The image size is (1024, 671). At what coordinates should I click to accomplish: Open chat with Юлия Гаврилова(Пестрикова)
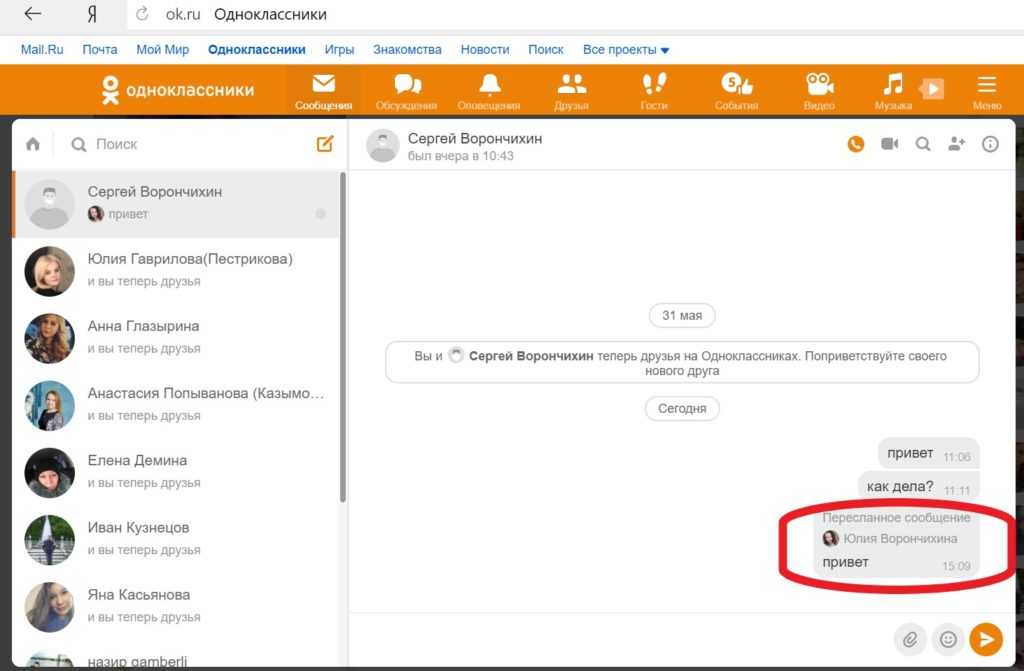176,270
